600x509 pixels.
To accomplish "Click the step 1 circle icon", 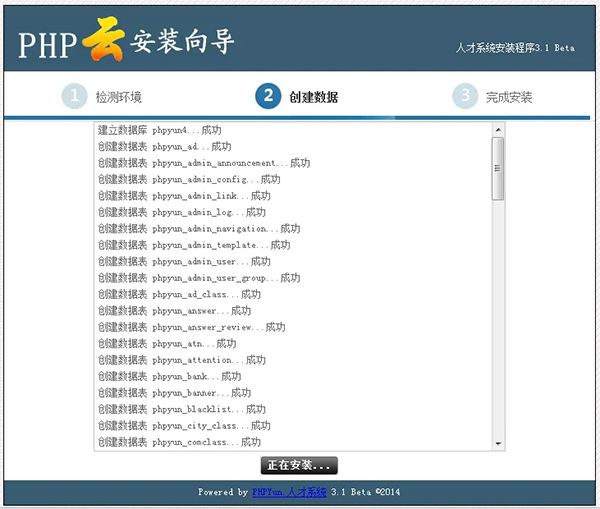I will click(x=74, y=96).
